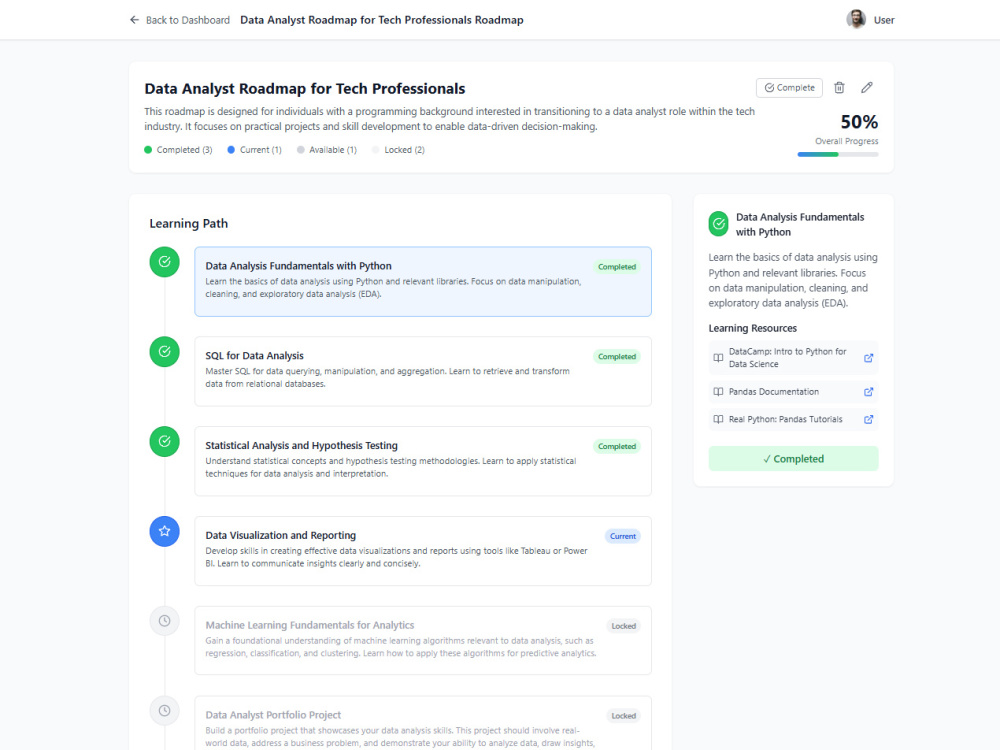
Task: Click book icon beside DataCamp resource
Action: click(x=718, y=358)
